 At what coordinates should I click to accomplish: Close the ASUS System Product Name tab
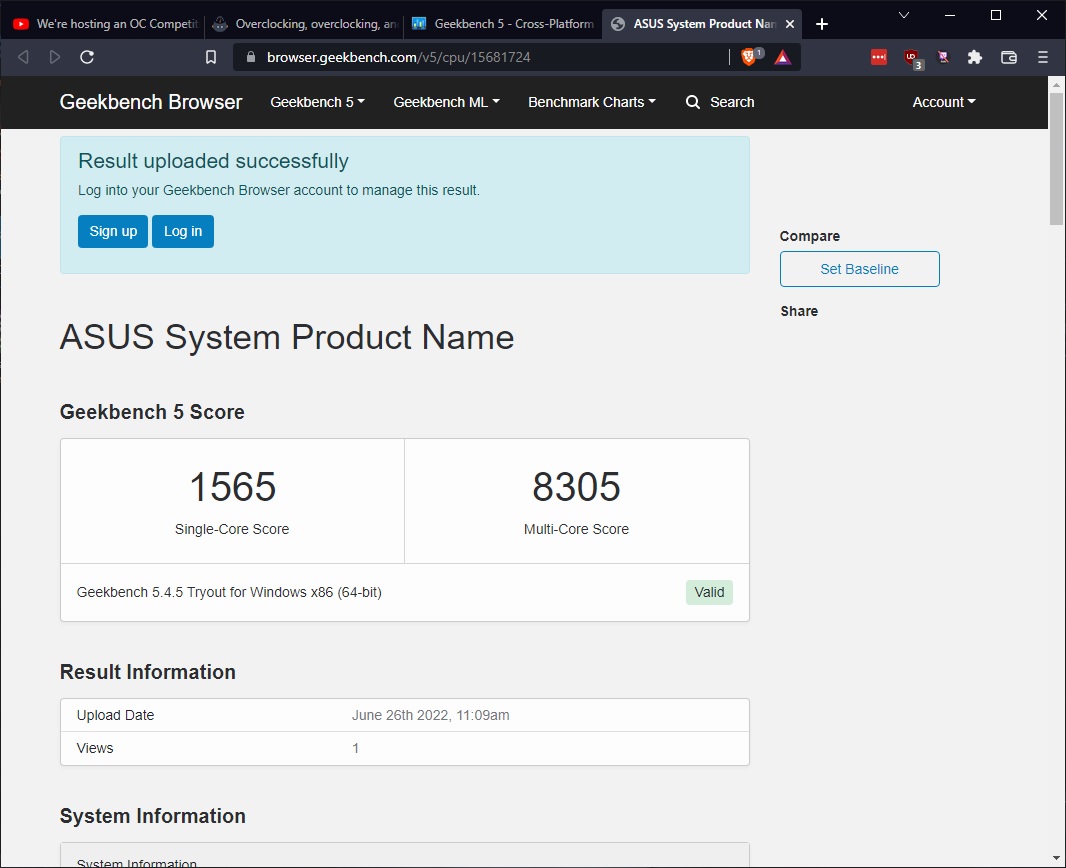790,24
